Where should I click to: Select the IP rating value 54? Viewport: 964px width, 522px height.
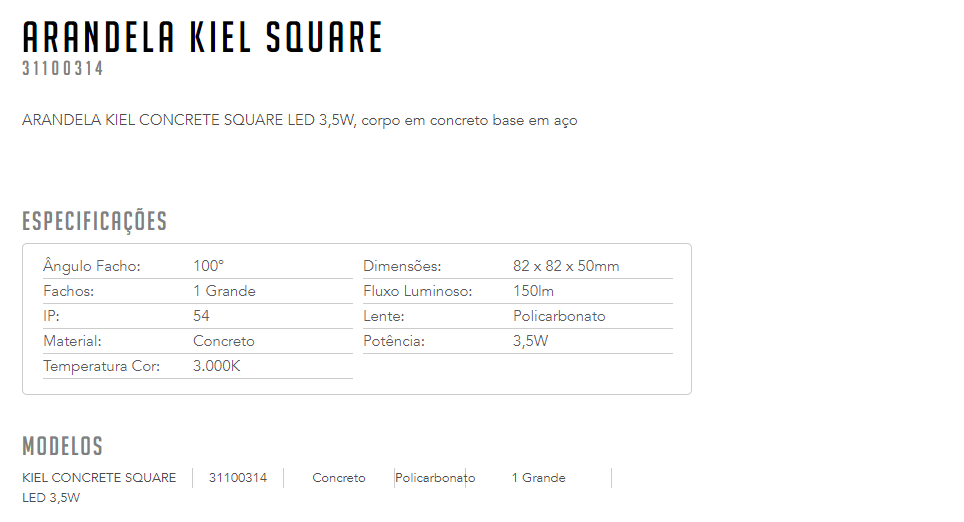pos(201,316)
